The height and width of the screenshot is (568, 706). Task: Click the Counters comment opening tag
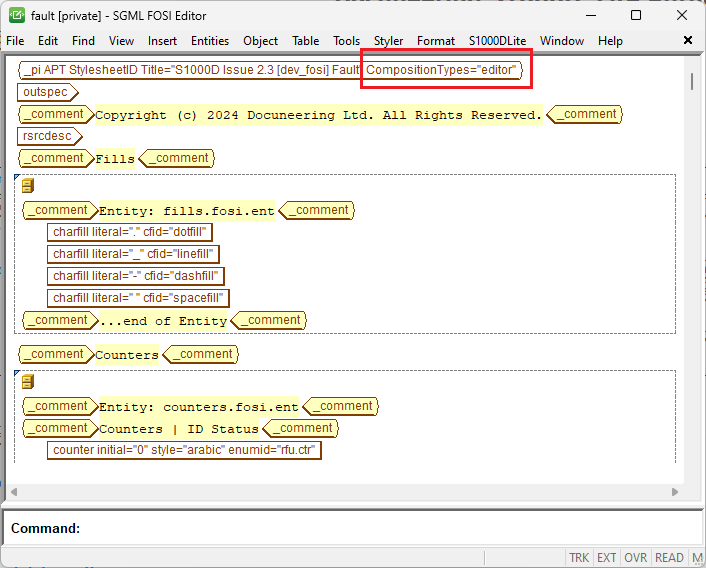tap(56, 354)
